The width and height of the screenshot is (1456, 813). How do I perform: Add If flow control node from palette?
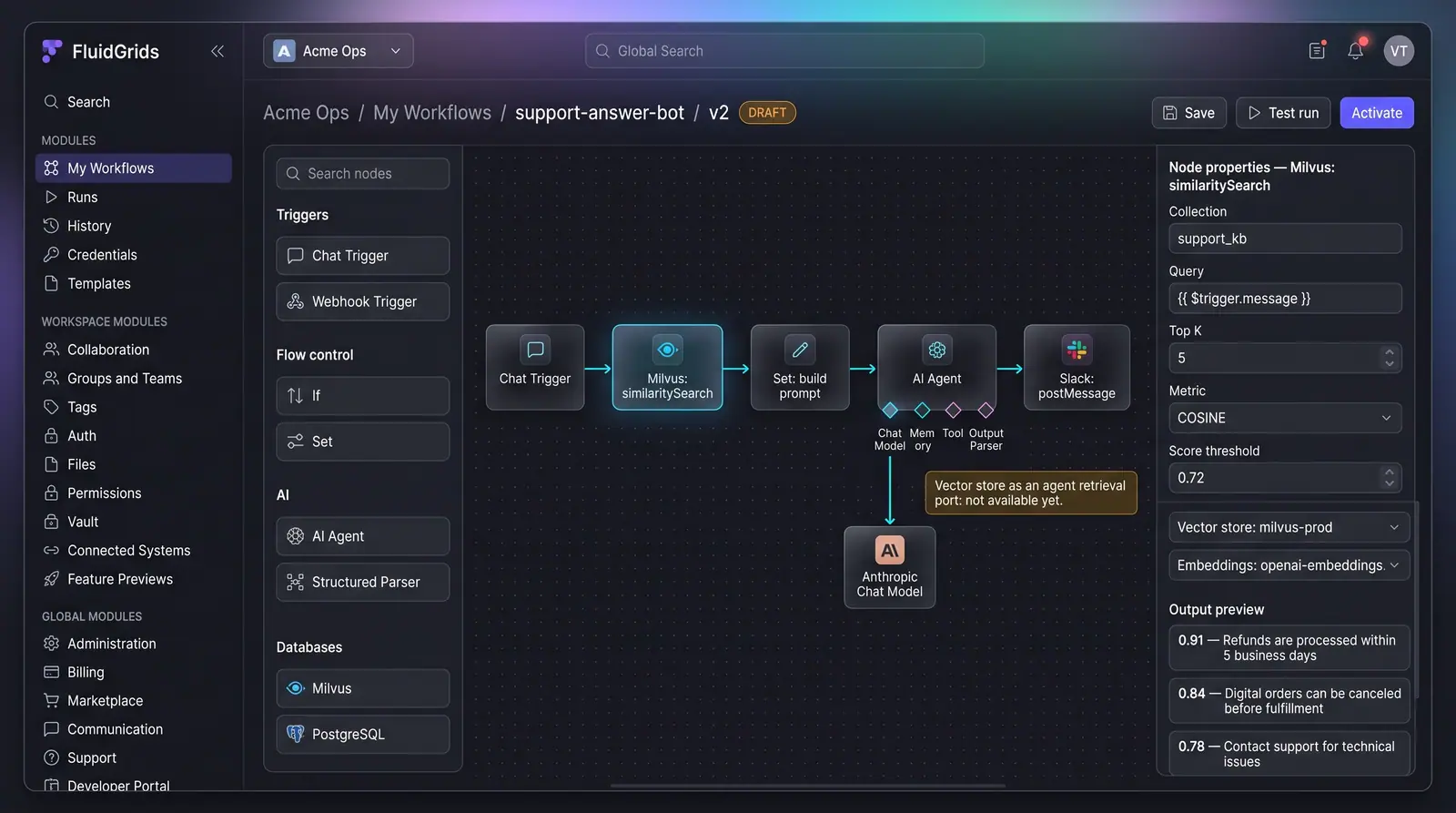(363, 396)
